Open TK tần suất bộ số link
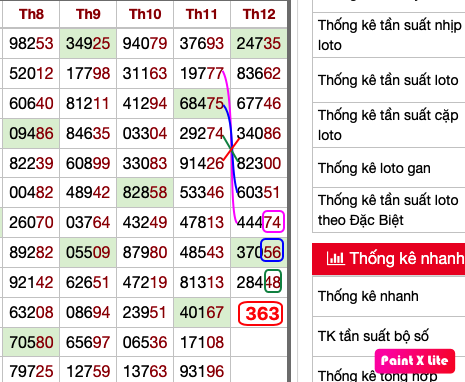 point(373,336)
